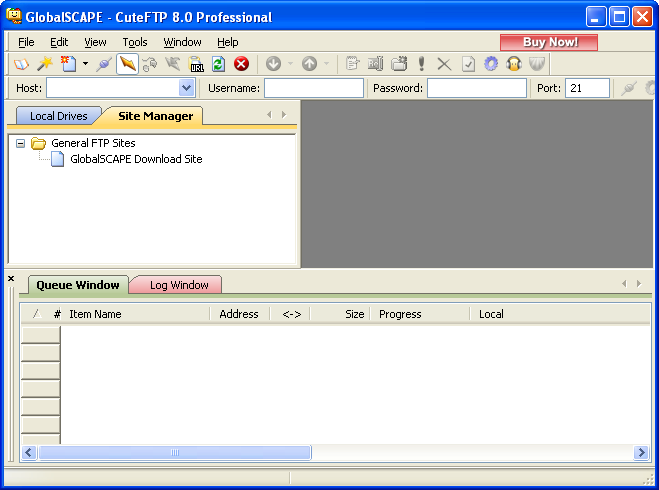The width and height of the screenshot is (659, 490).
Task: Open the Download options dropdown arrow
Action: [290, 64]
